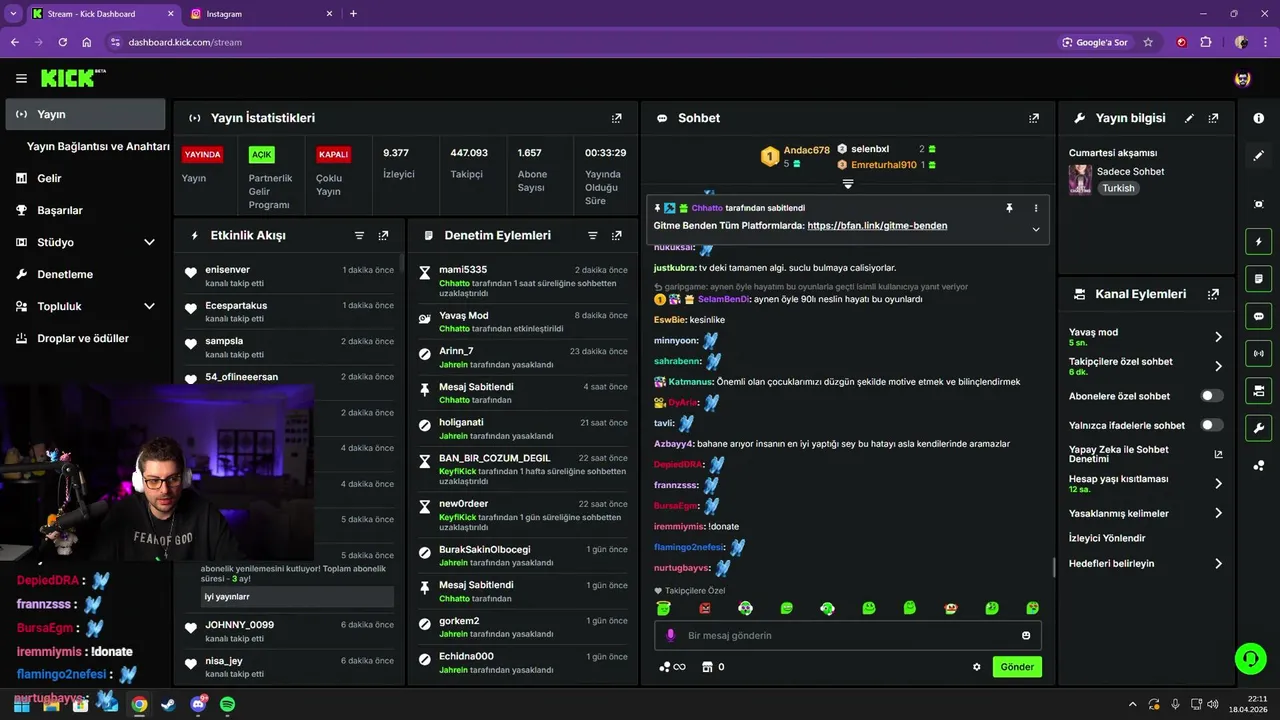Toggle Yalnızca ifadelerle sohbet switch
This screenshot has height=720, width=1280.
(1212, 425)
